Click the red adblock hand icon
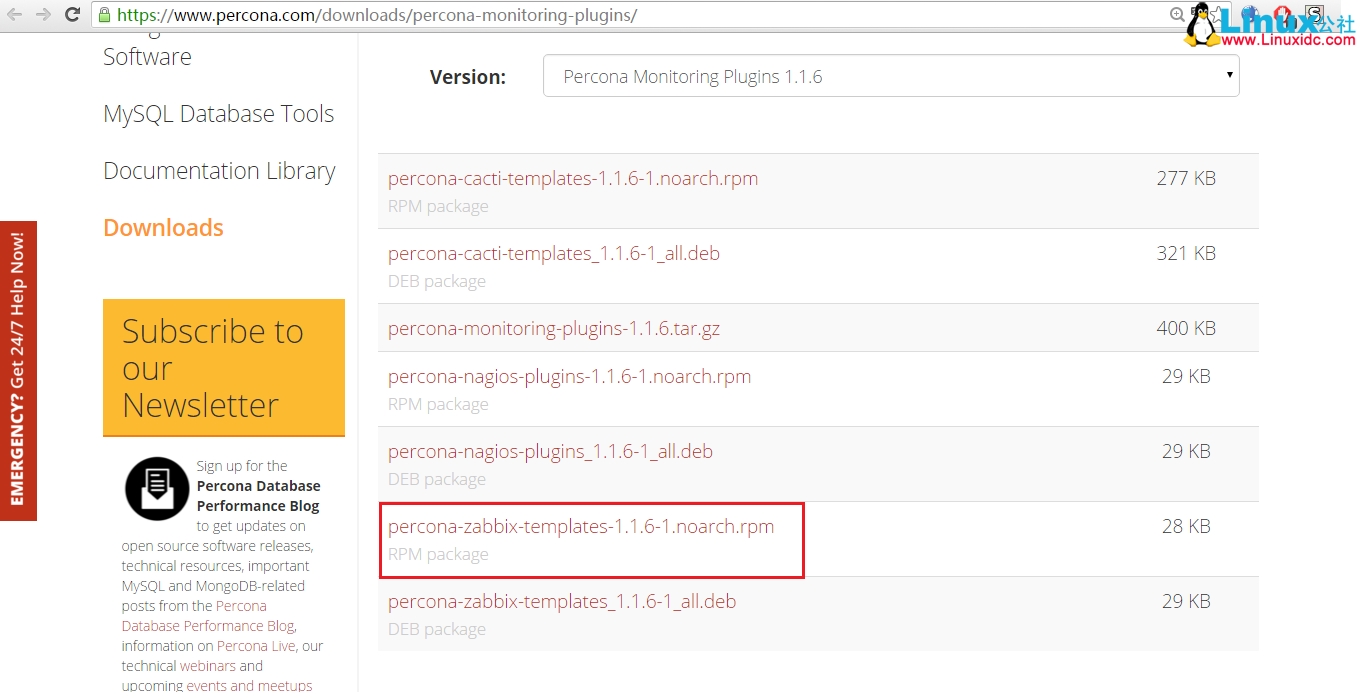Screen dimensions: 1360x692 [x=1281, y=13]
